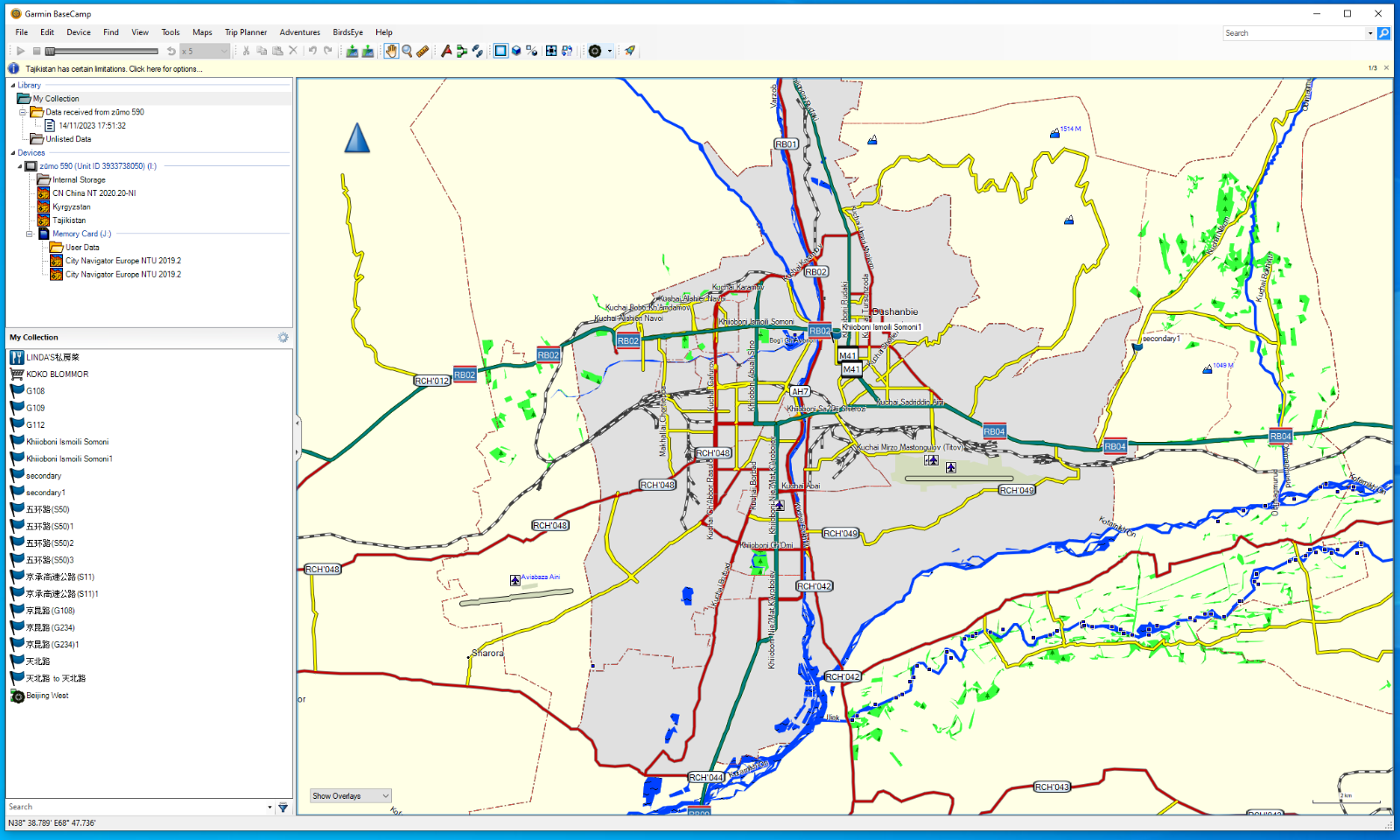Open the Device menu
Image resolution: width=1400 pixels, height=840 pixels.
(79, 32)
